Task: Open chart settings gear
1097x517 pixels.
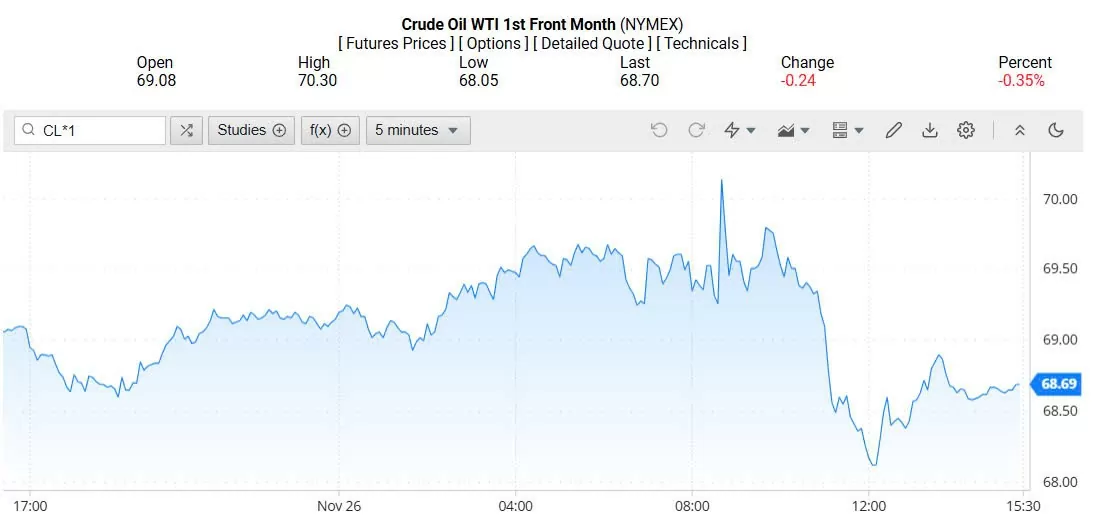Action: (x=965, y=130)
